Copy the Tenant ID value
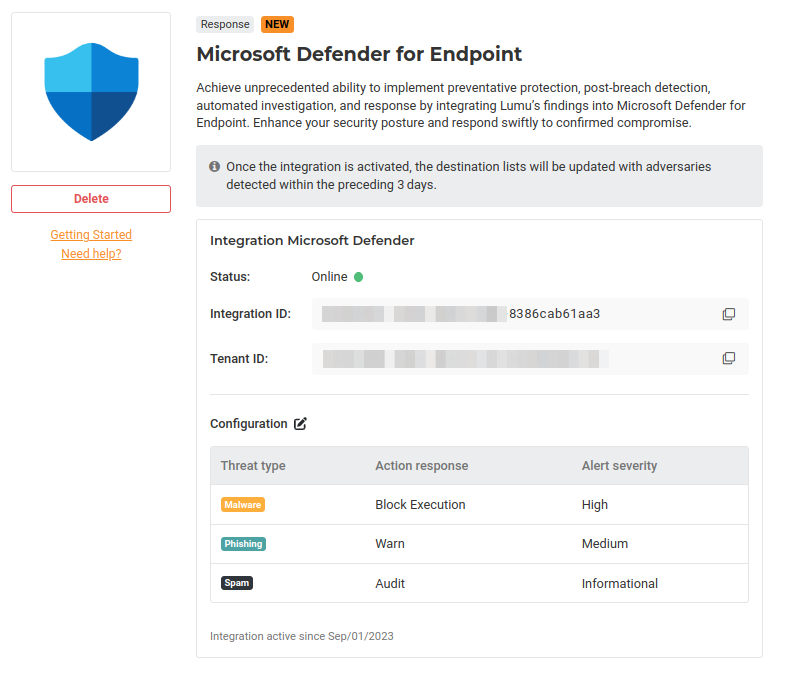 [728, 358]
